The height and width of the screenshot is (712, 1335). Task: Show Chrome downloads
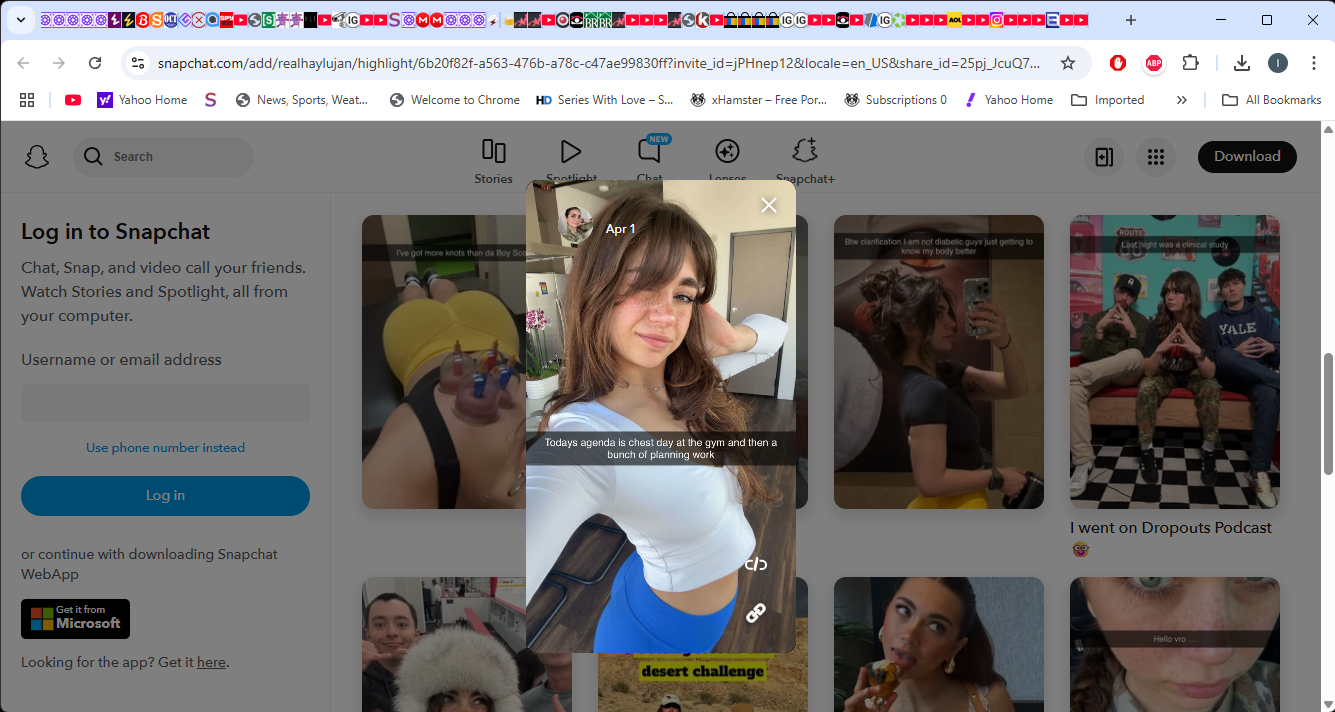[1242, 63]
